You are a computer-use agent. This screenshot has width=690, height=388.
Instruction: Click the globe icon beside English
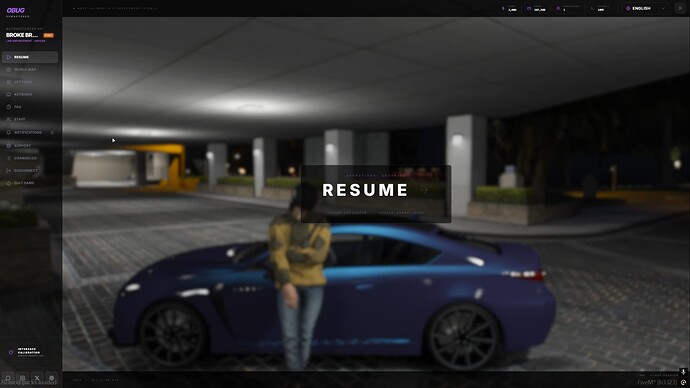628,8
